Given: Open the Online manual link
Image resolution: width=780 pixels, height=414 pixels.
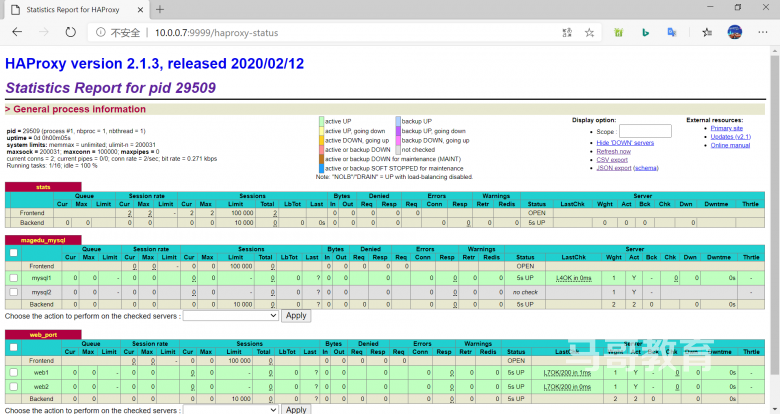Looking at the screenshot, I should (x=730, y=145).
